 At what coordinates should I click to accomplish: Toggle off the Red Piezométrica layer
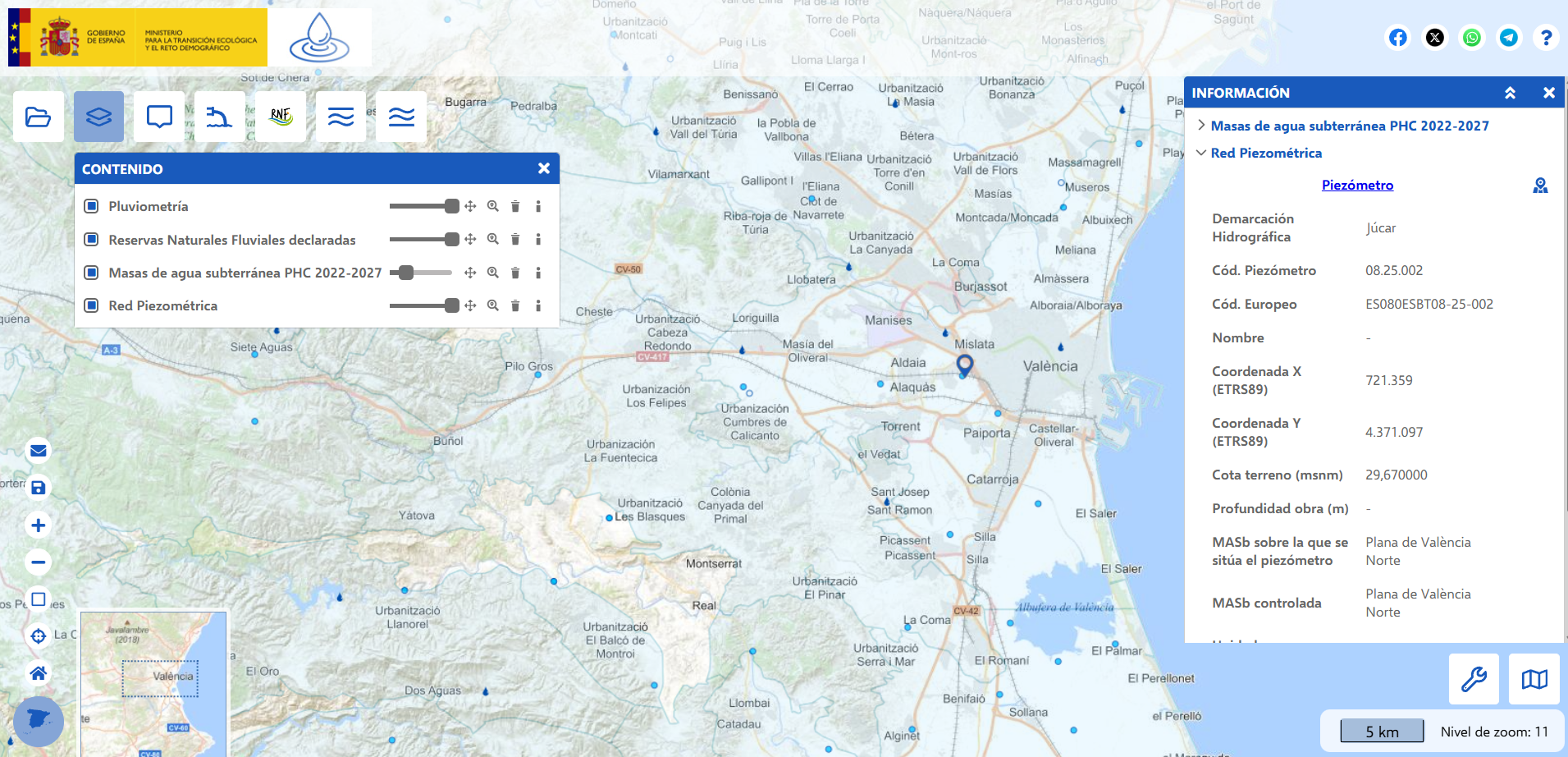(91, 305)
